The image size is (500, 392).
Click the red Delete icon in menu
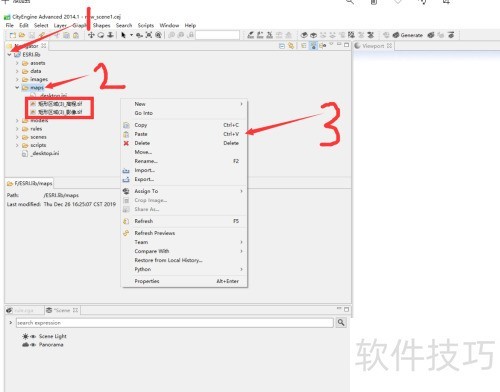tap(126, 143)
